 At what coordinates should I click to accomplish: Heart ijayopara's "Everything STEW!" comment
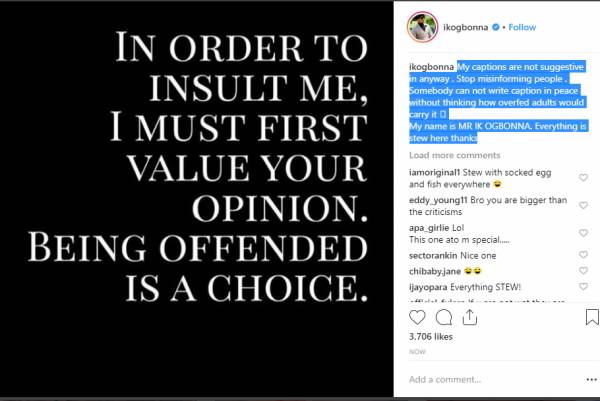click(x=583, y=287)
